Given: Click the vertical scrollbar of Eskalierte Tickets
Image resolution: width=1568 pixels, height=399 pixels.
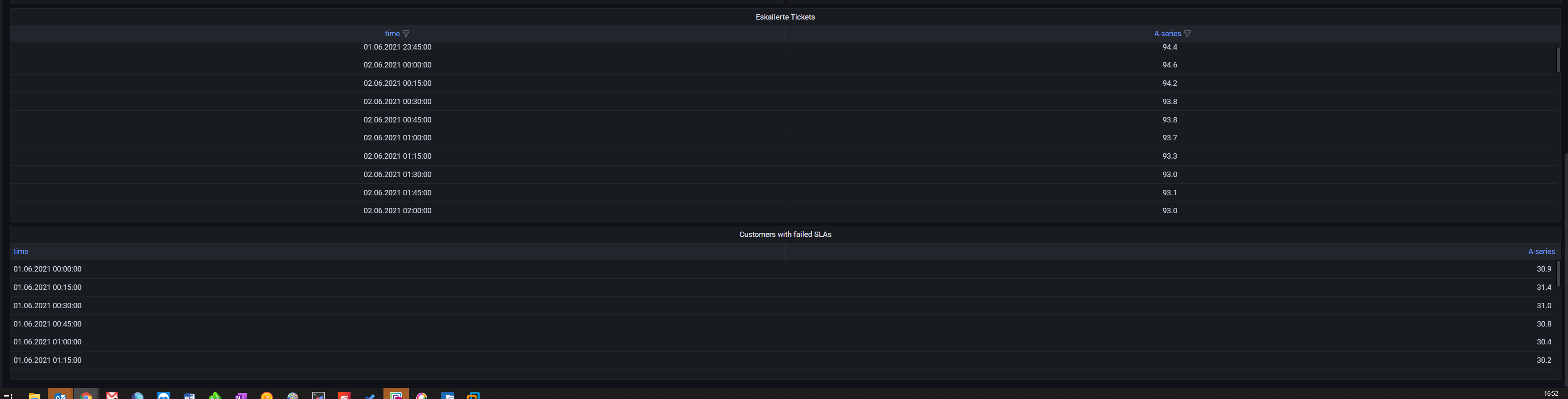Looking at the screenshot, I should pyautogui.click(x=1562, y=60).
